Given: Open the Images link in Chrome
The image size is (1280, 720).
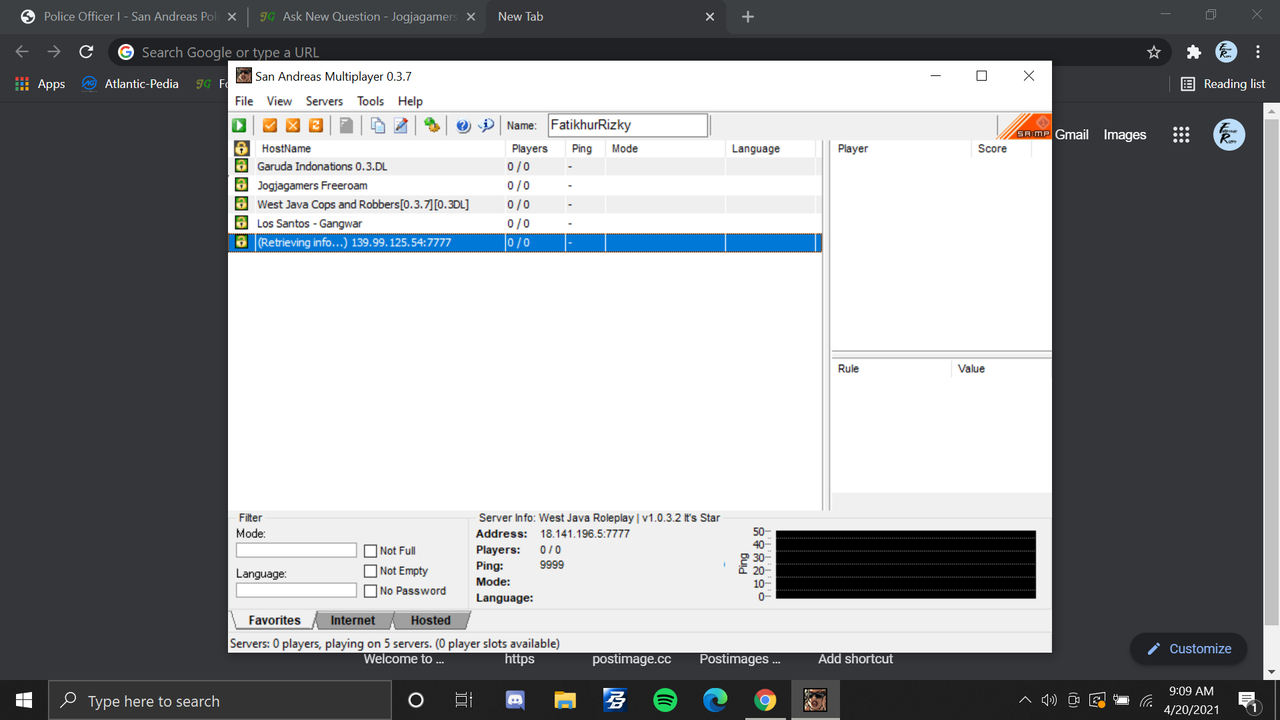Looking at the screenshot, I should (x=1125, y=135).
